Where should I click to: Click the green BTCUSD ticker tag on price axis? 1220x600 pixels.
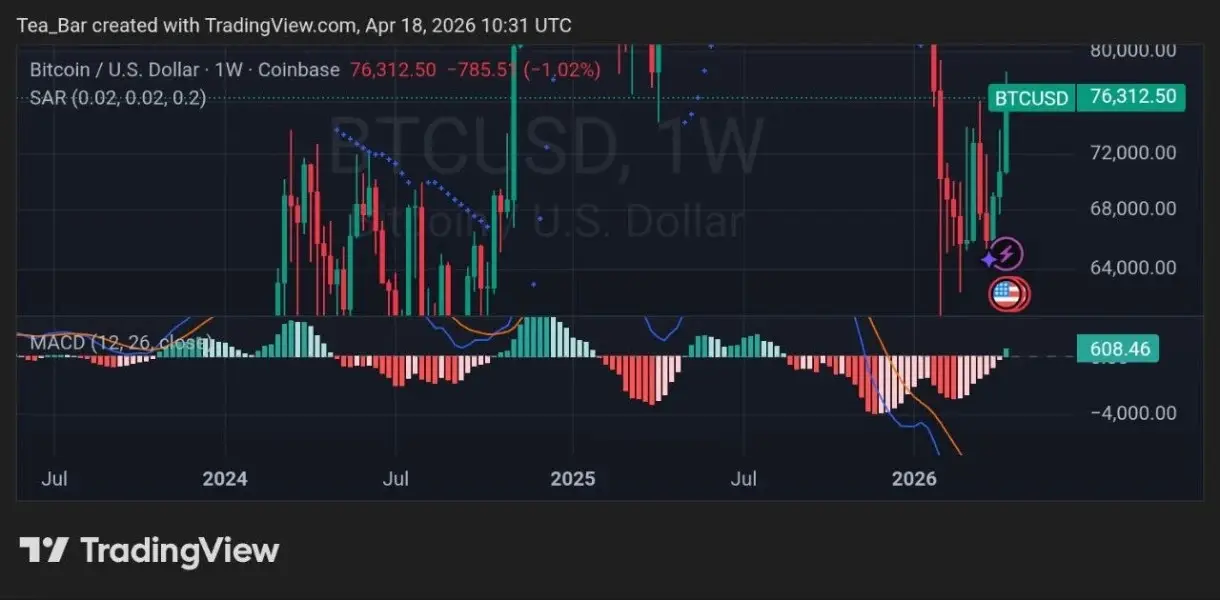(x=1031, y=98)
